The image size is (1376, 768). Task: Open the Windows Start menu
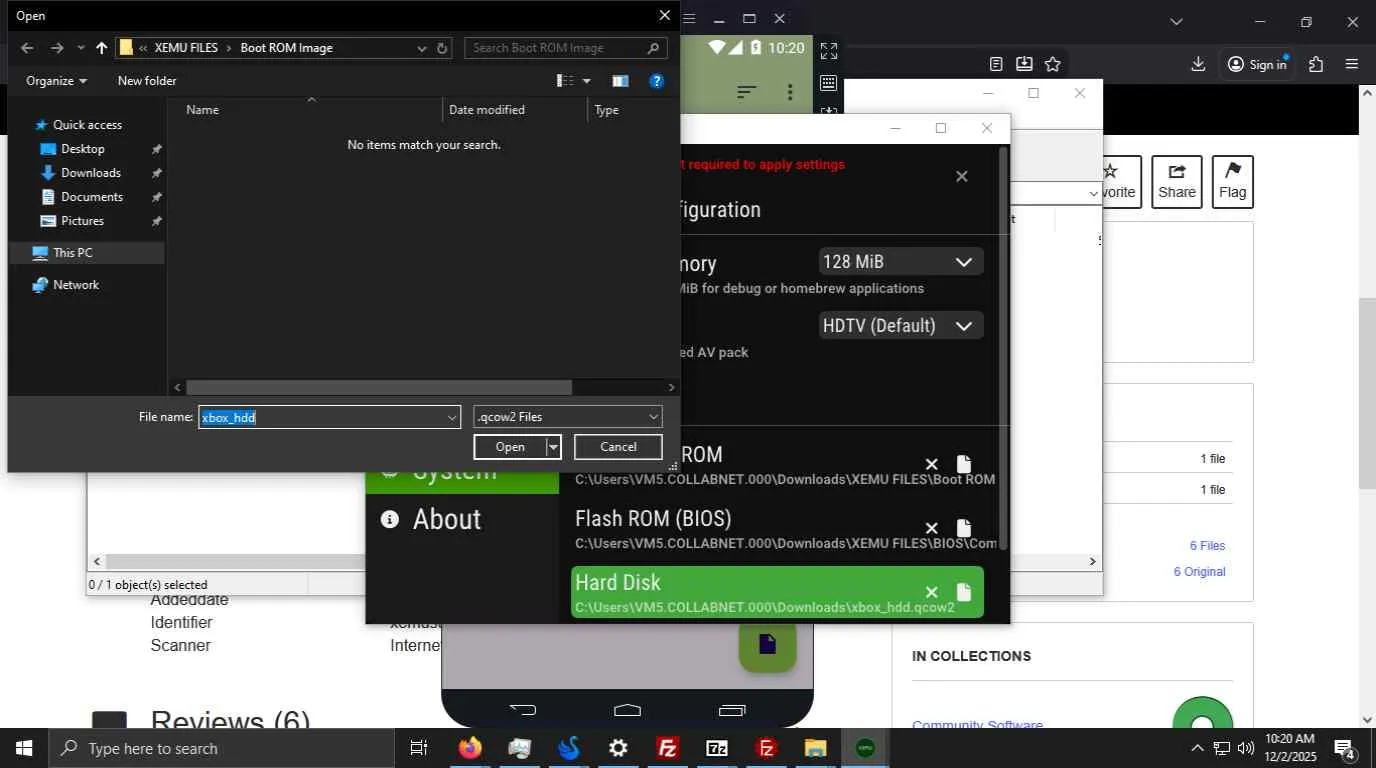coord(24,748)
